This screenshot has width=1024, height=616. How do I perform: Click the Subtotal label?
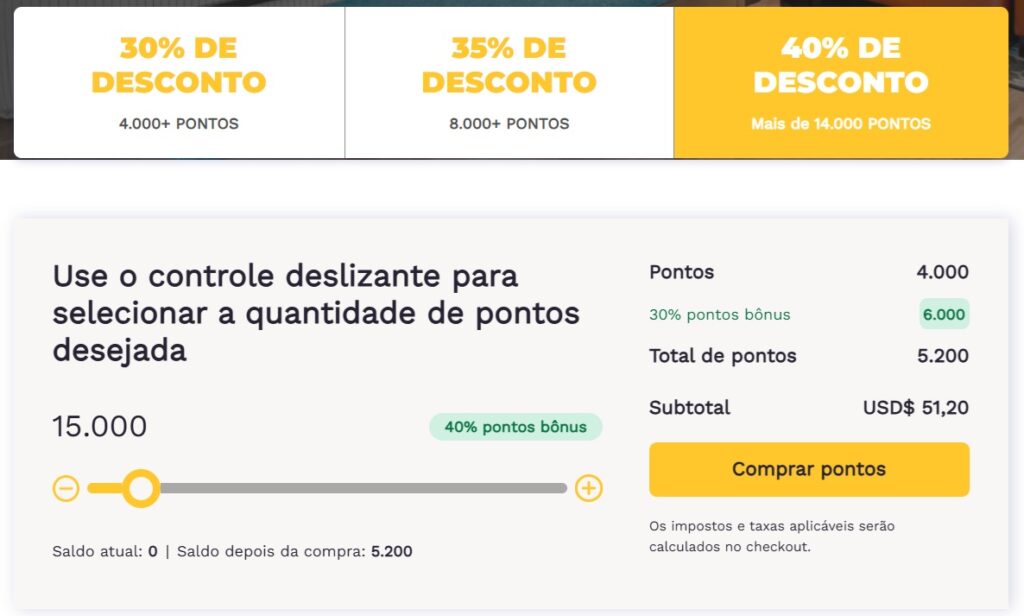coord(690,408)
